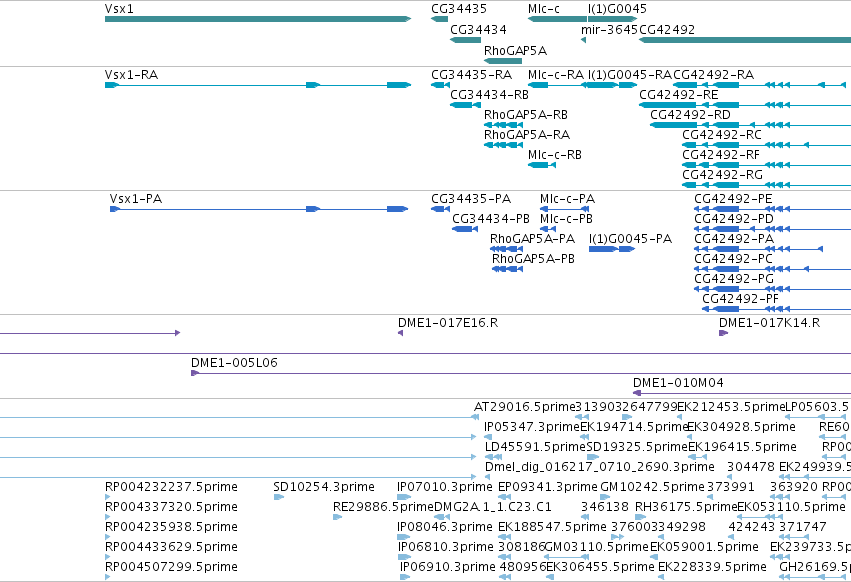The height and width of the screenshot is (582, 851).
Task: Click the Mlc-c-PA protein label
Action: tap(567, 199)
